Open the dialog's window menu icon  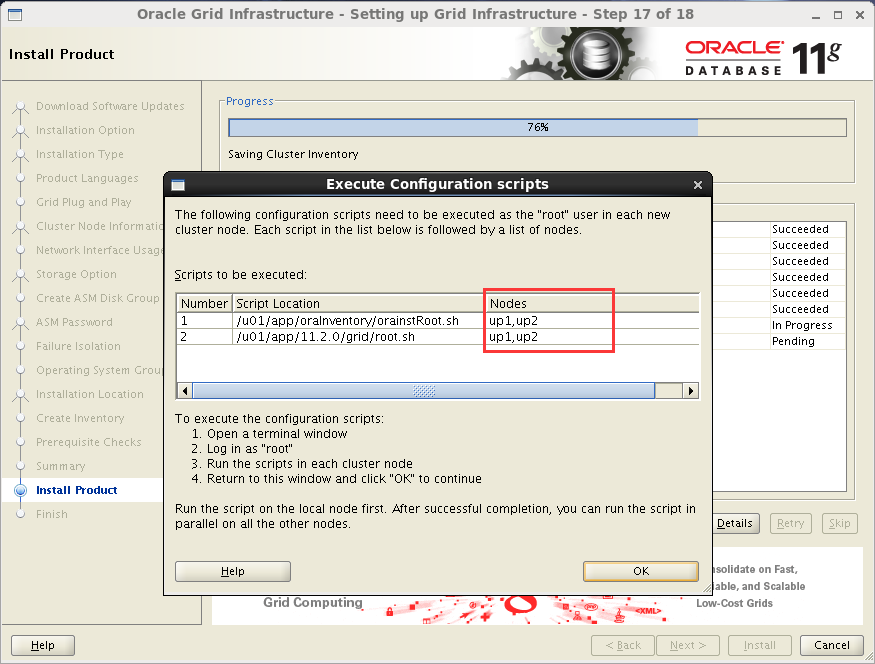click(178, 185)
